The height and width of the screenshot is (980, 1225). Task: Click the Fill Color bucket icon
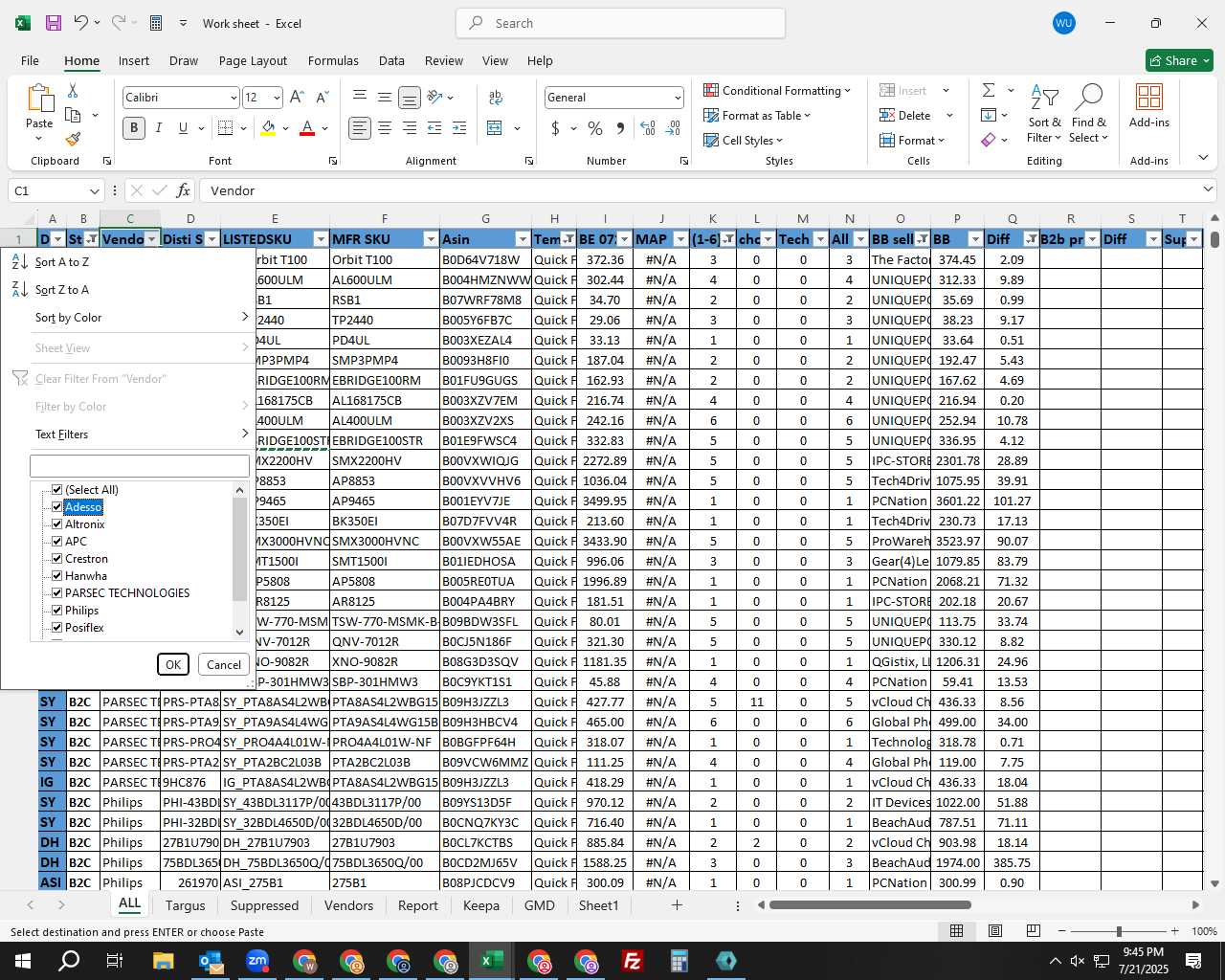pos(268,128)
